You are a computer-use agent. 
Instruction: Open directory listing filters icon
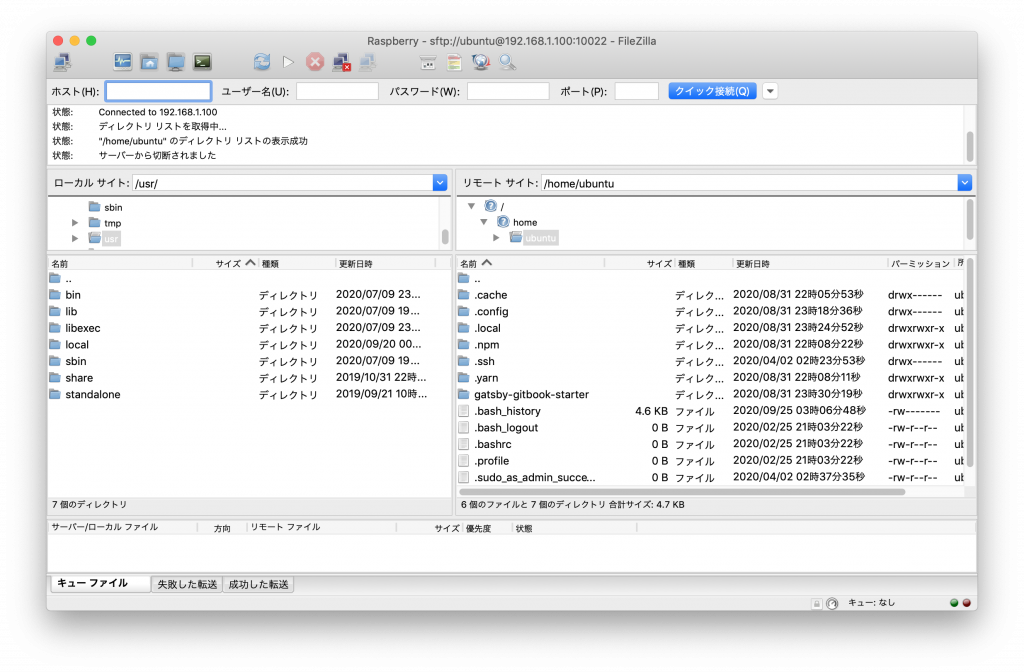pos(428,62)
